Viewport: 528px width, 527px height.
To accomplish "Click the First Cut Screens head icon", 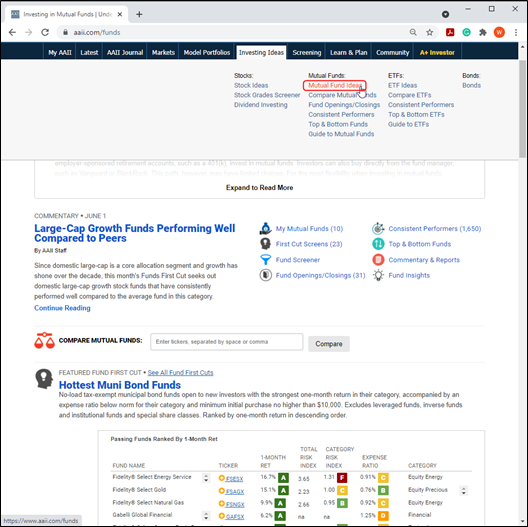I will click(266, 244).
